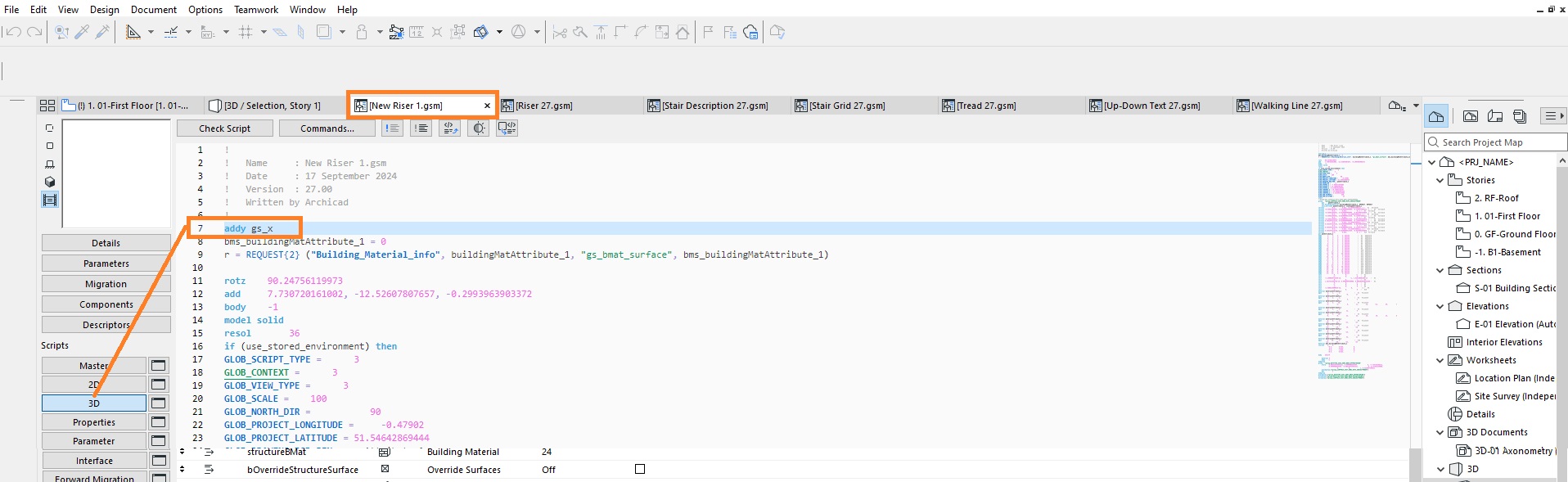Open the Components panel button
The image size is (1568, 482).
pyautogui.click(x=106, y=304)
